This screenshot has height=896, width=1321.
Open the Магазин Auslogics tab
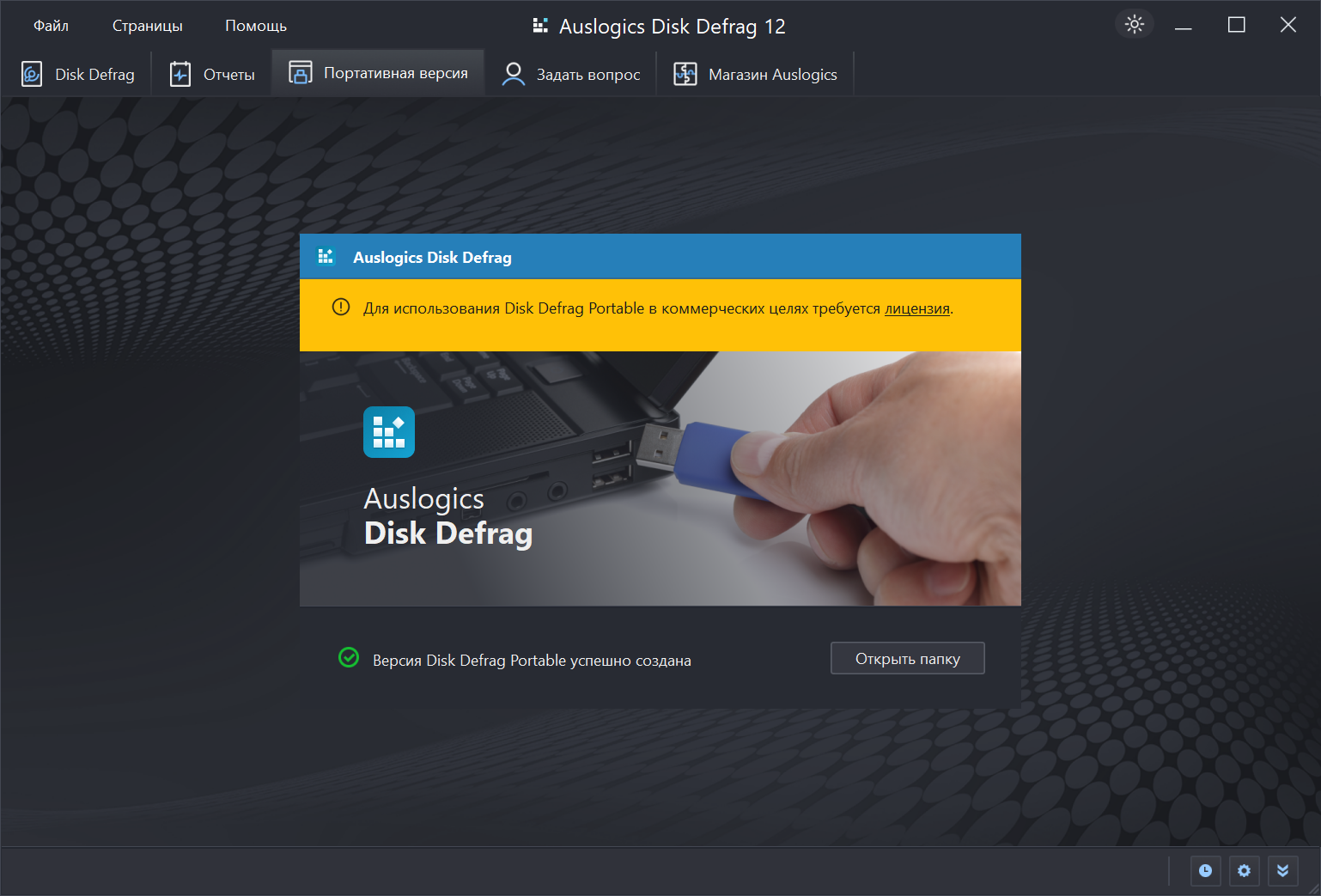[756, 74]
